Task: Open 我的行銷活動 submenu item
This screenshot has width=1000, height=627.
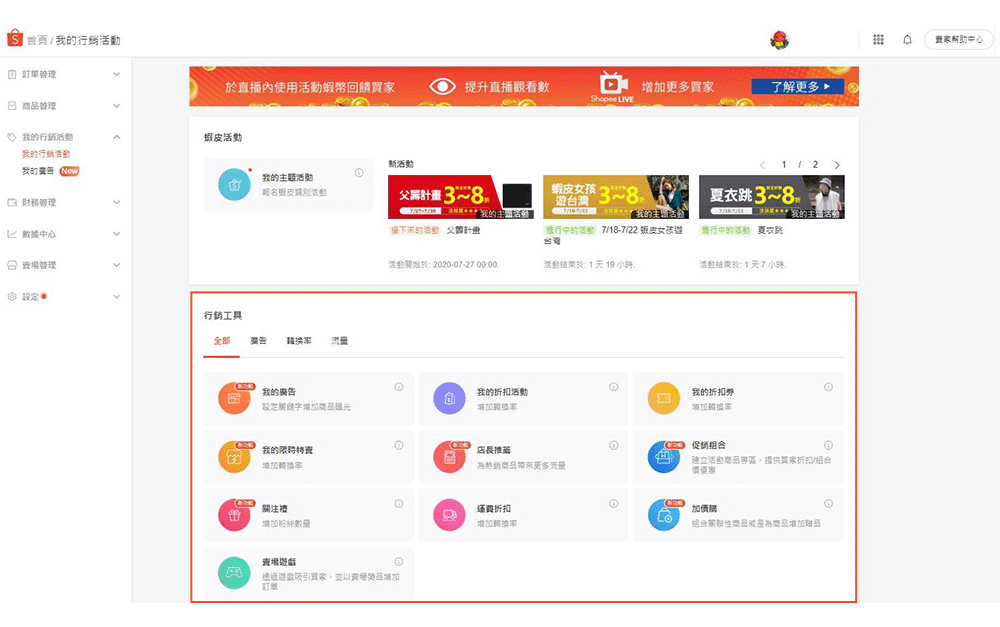Action: pyautogui.click(x=46, y=154)
